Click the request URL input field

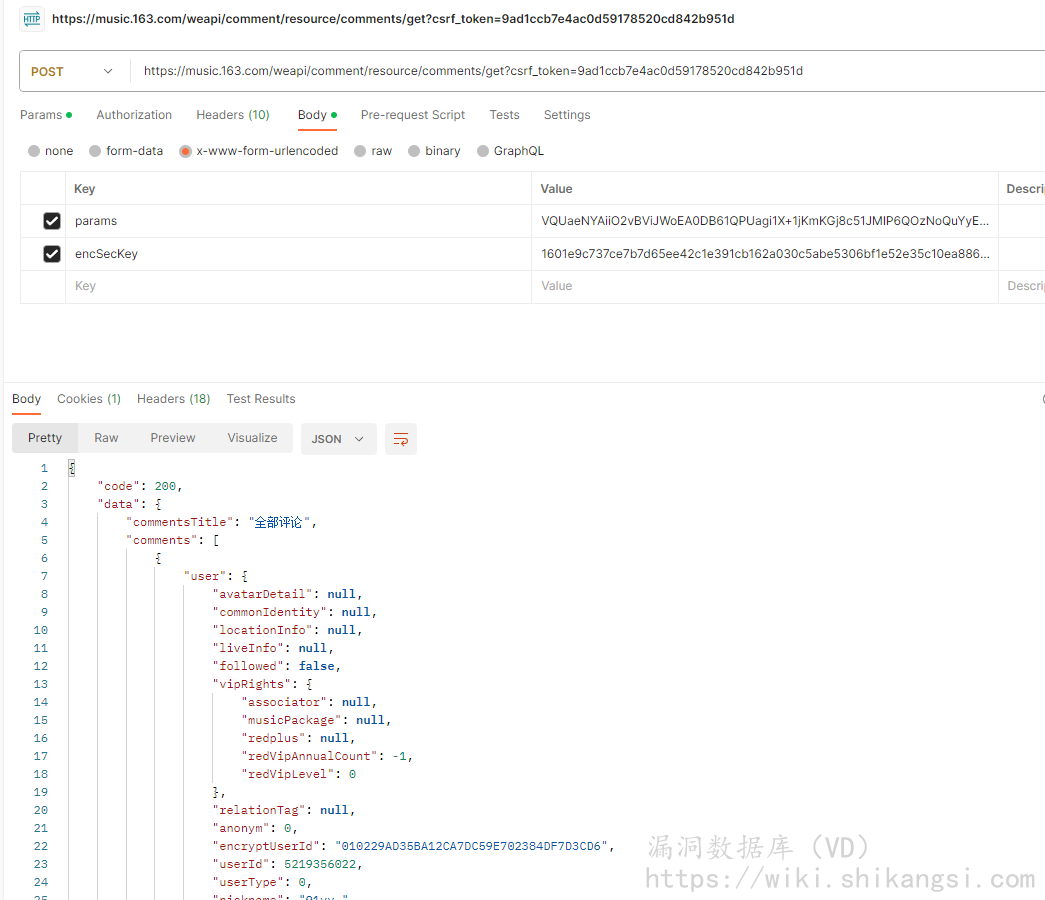580,71
